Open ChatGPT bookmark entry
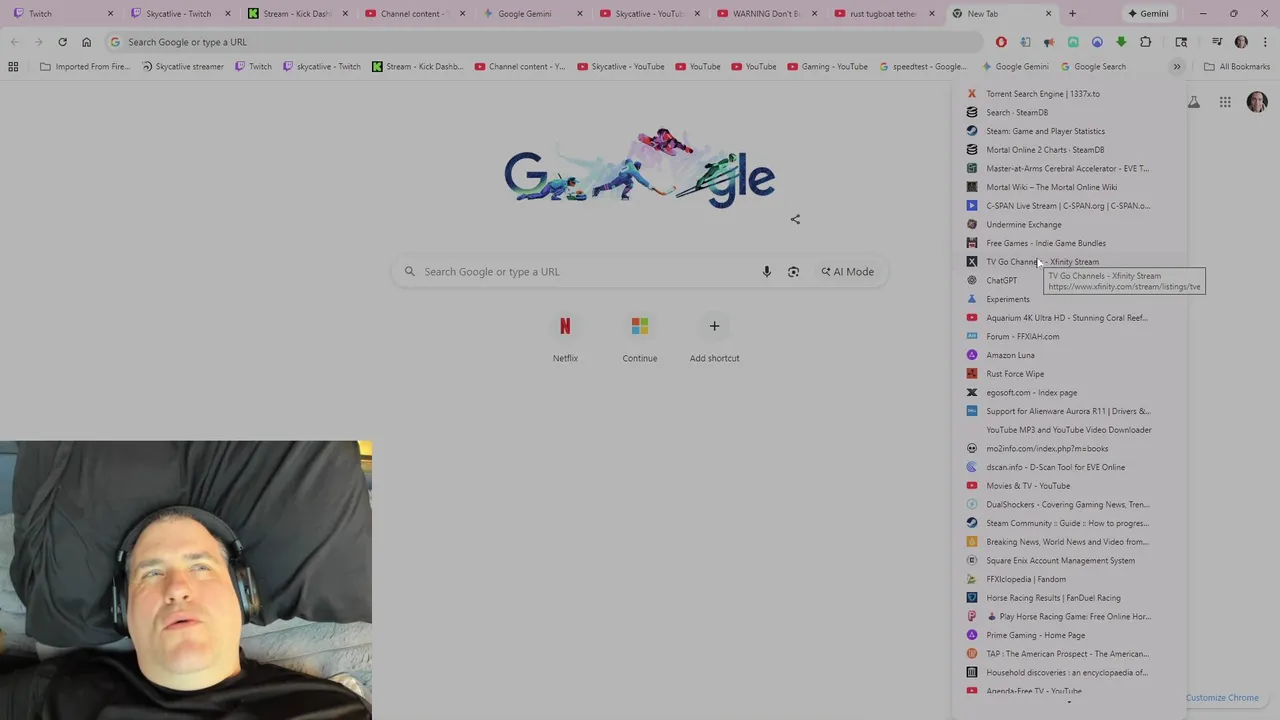This screenshot has width=1280, height=720. click(1069, 280)
